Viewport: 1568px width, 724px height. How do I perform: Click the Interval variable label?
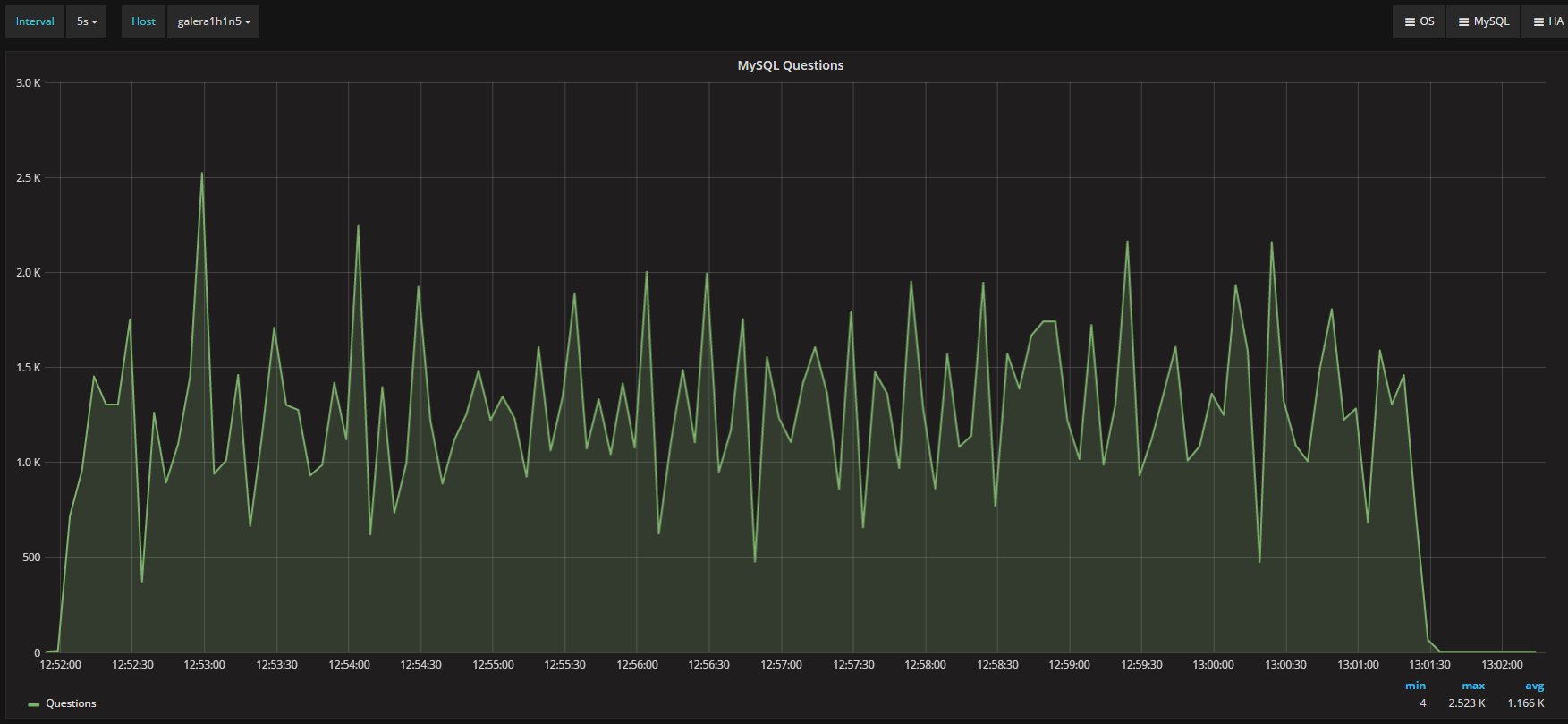[x=35, y=21]
